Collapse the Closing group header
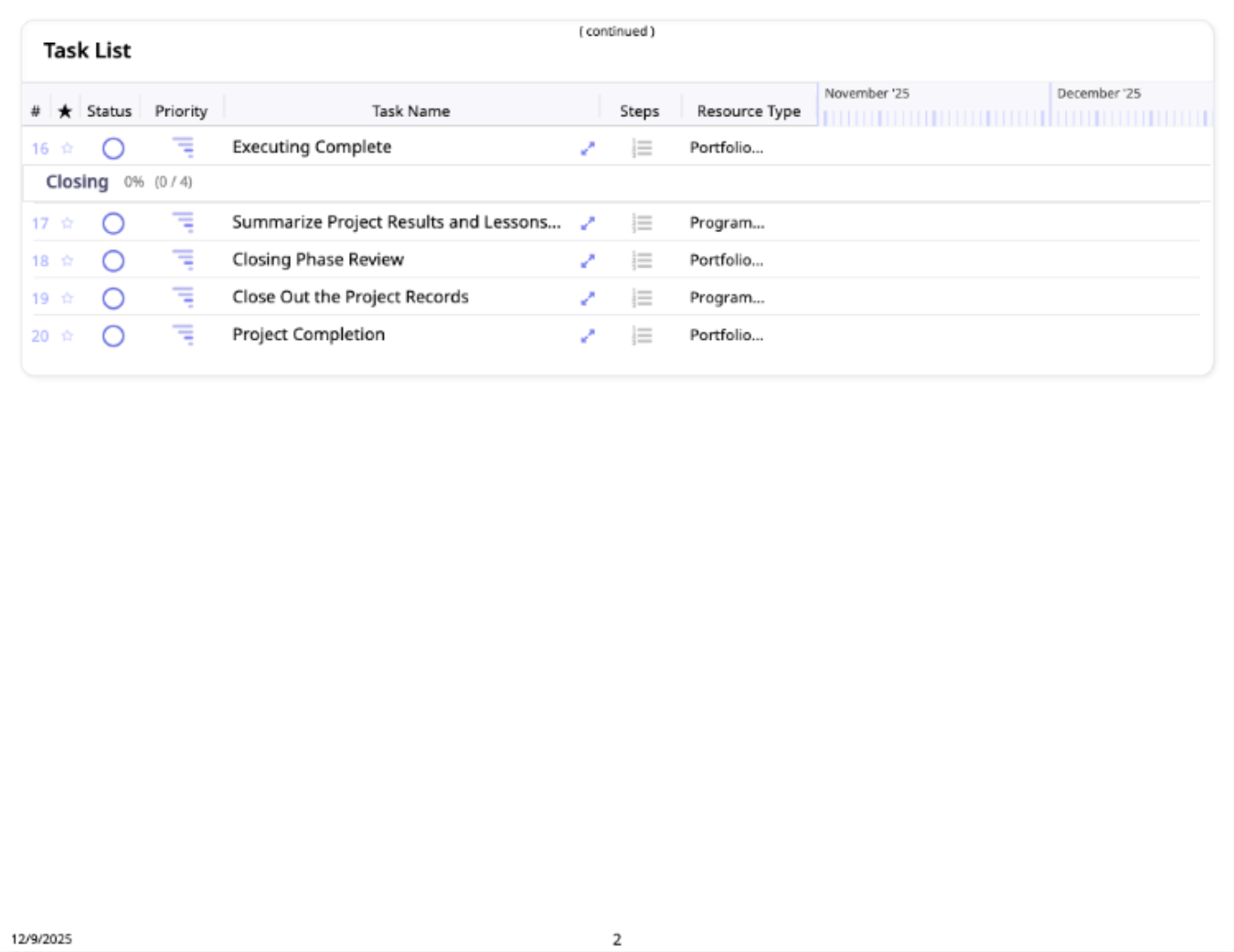The height and width of the screenshot is (952, 1234). (x=77, y=182)
